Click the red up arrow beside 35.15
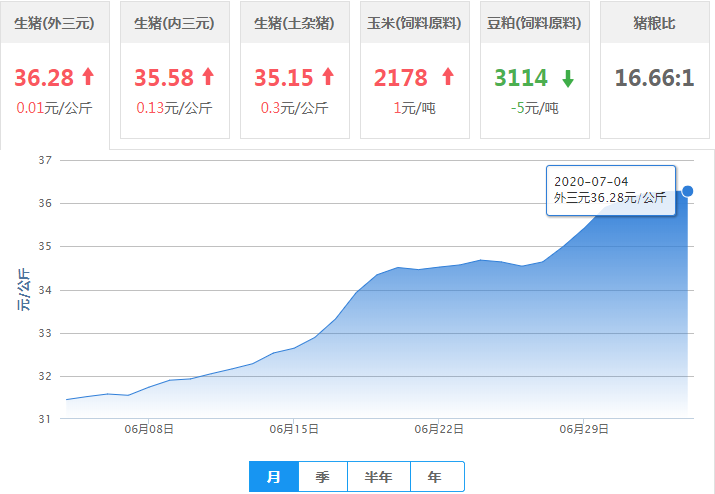Viewport: 715px width, 494px height. click(327, 77)
